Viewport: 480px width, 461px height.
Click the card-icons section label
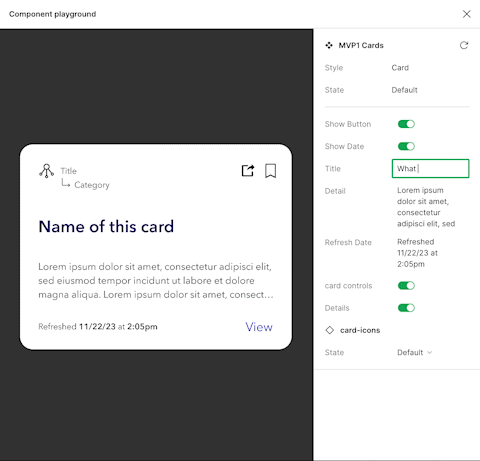[360, 330]
